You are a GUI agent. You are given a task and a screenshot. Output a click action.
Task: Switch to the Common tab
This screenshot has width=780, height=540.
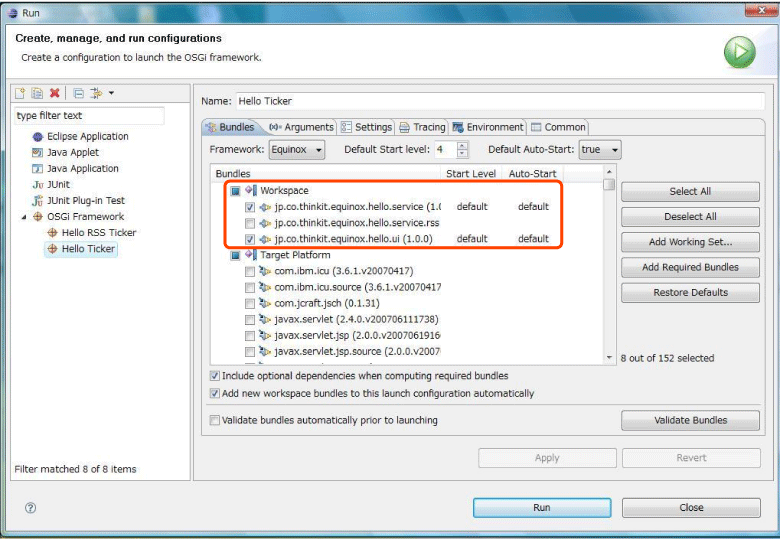[x=558, y=127]
